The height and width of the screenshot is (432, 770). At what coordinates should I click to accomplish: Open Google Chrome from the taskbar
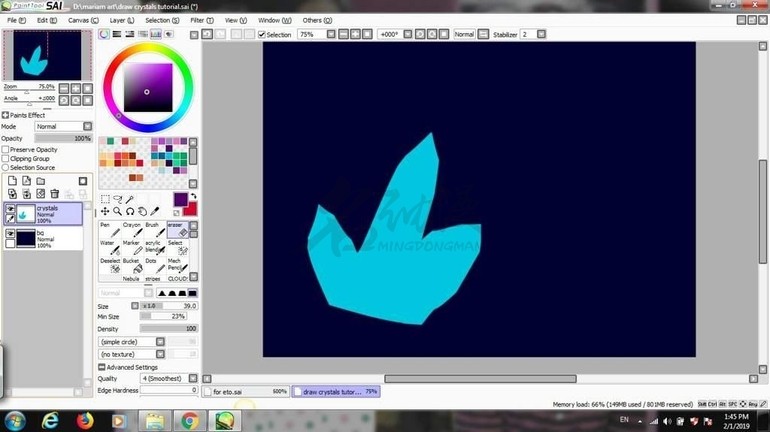click(x=188, y=420)
